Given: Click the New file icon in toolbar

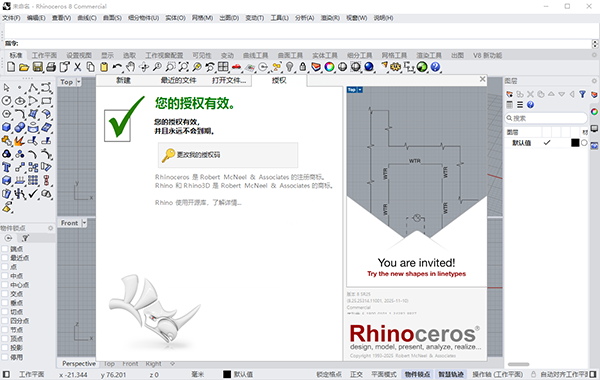Looking at the screenshot, I should 11,67.
